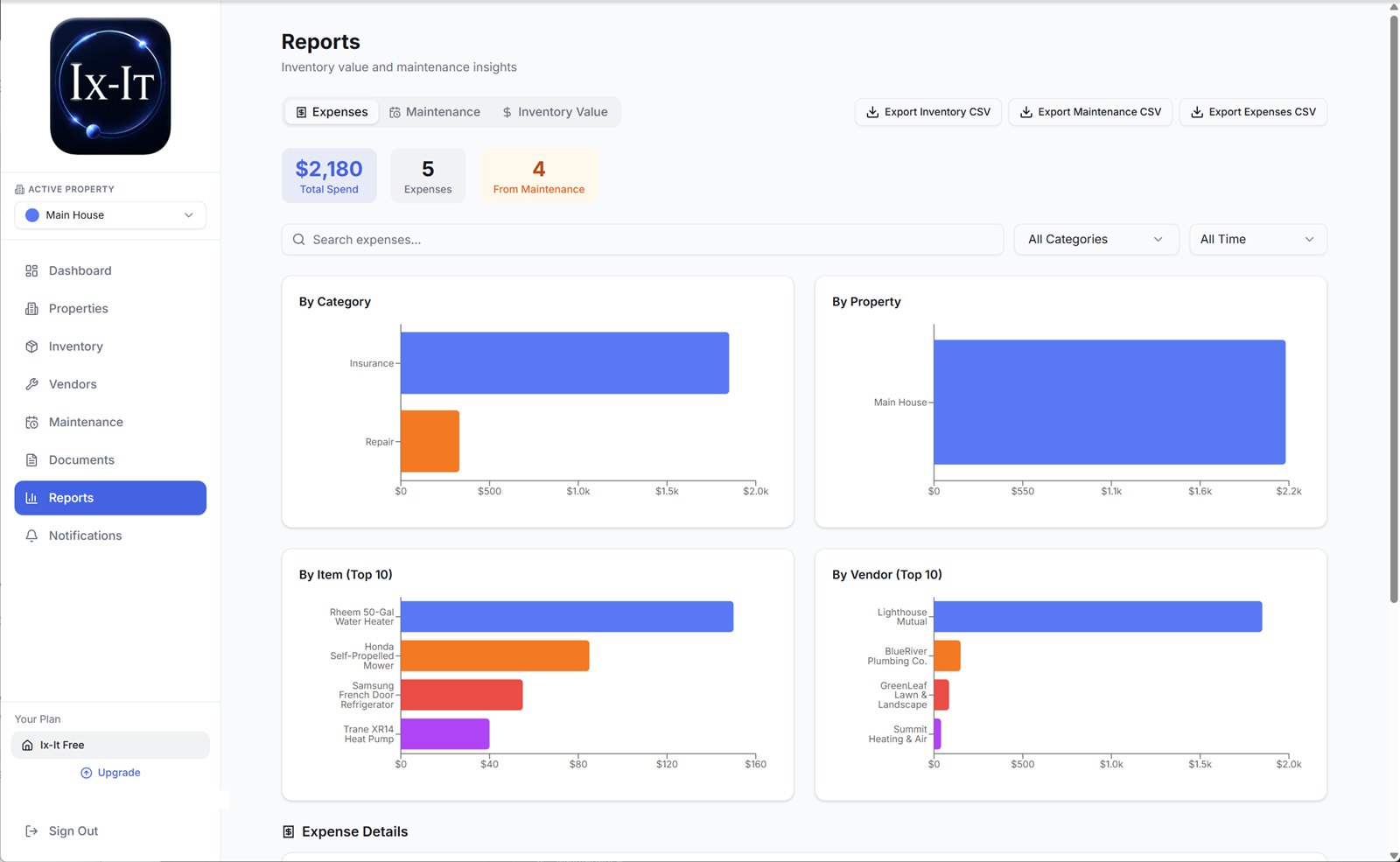Click the Search expenses field

(x=642, y=240)
